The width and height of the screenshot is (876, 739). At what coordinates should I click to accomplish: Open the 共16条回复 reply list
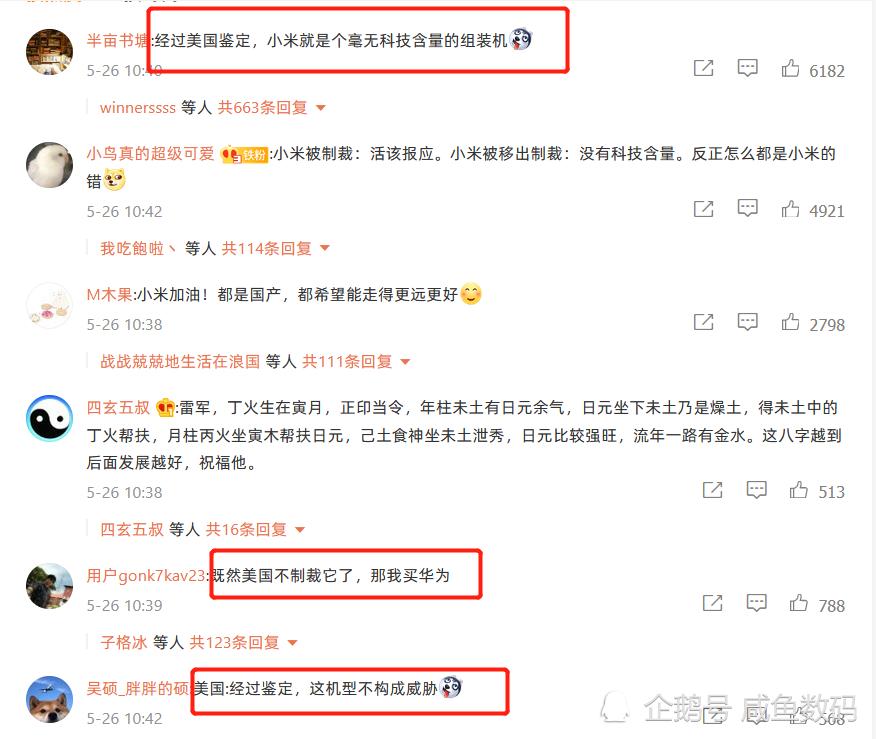(255, 529)
